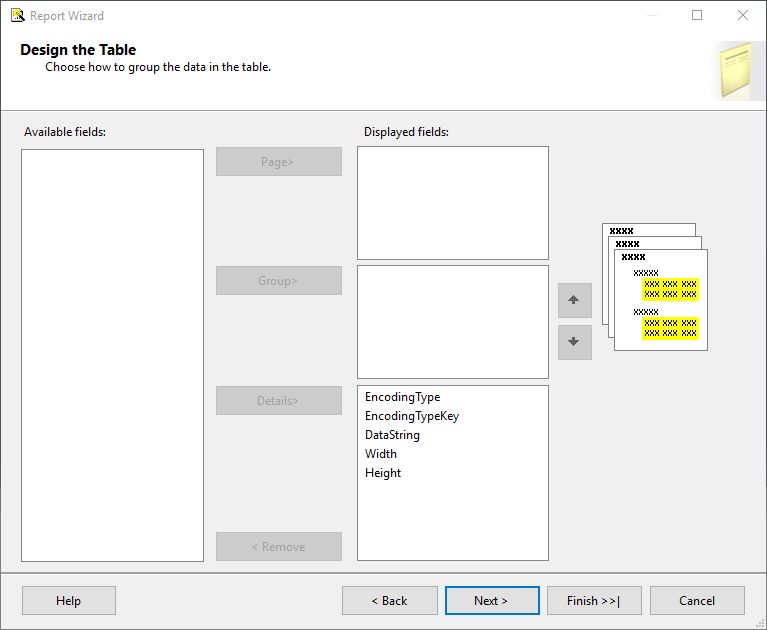This screenshot has width=767, height=630.
Task: Select EncodingType in the details list
Action: (x=402, y=397)
